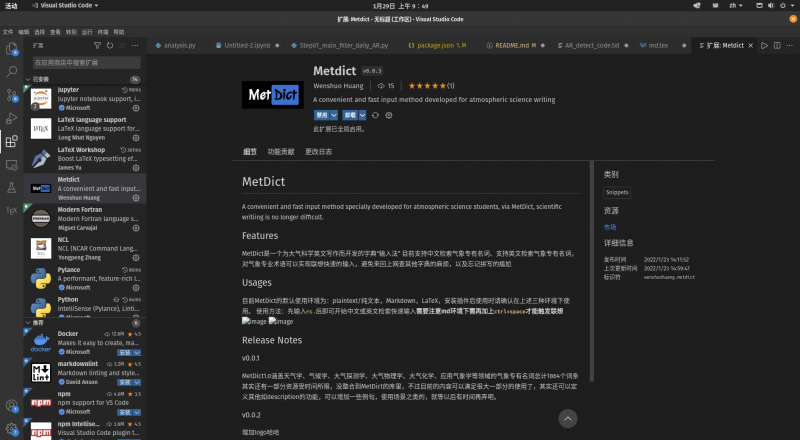Click Install button for markdownlint extension
The height and width of the screenshot is (440, 800).
(125, 381)
